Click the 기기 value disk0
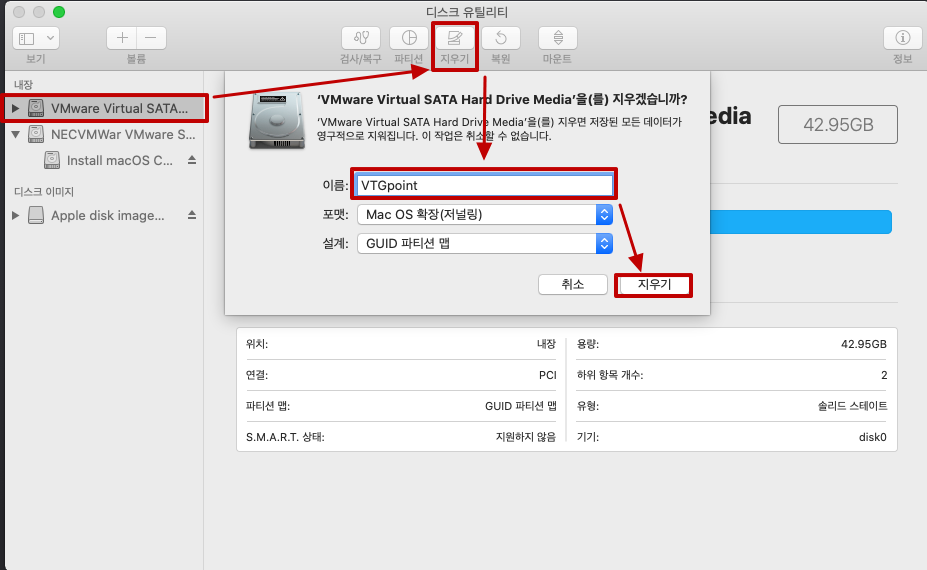927x570 pixels. click(873, 437)
